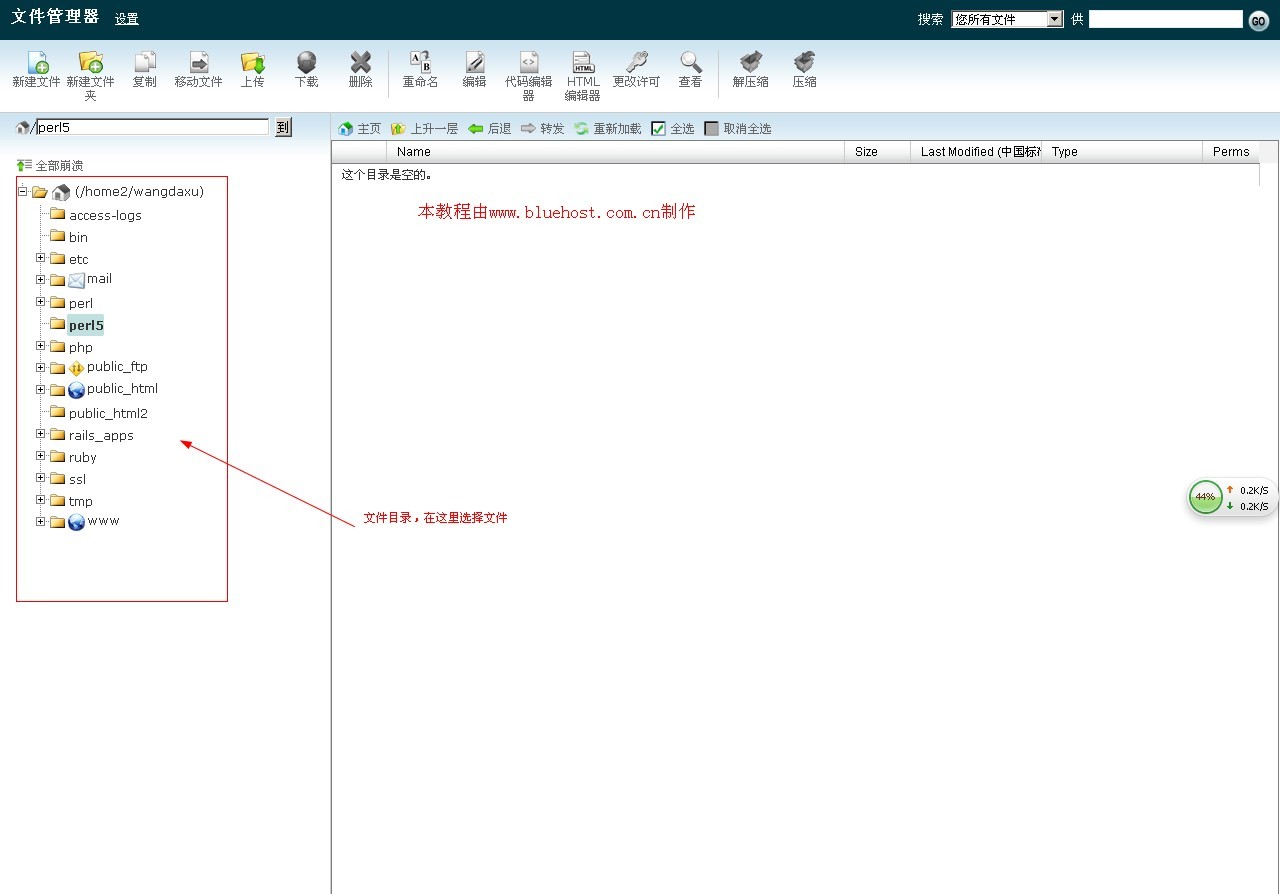Viewport: 1280px width, 894px height.
Task: Click the Unselect All (取消全选) checkbox
Action: 711,129
